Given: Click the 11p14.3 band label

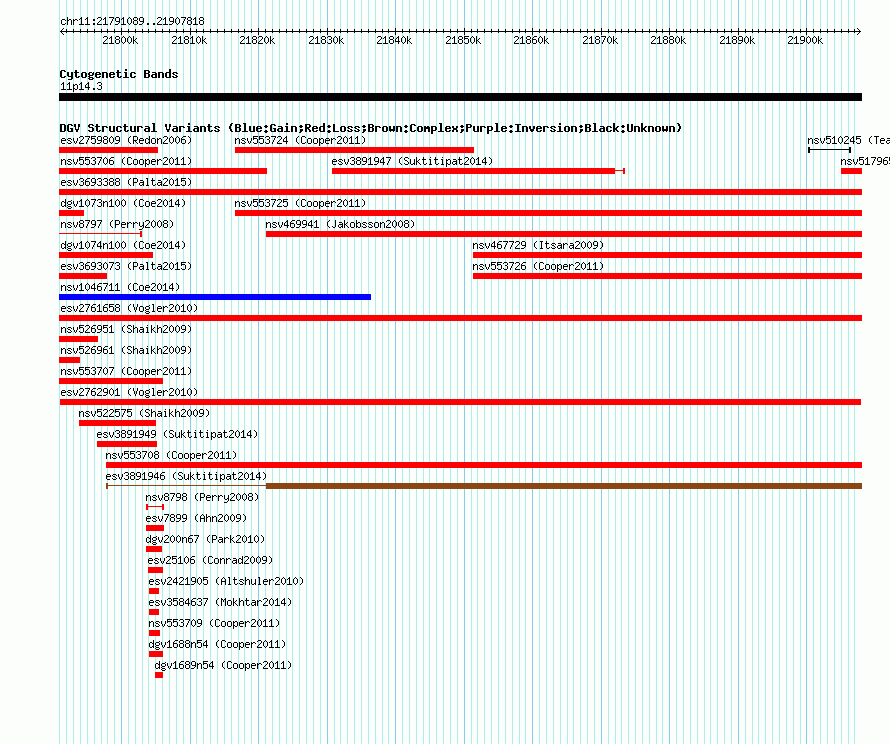Looking at the screenshot, I should pos(81,86).
